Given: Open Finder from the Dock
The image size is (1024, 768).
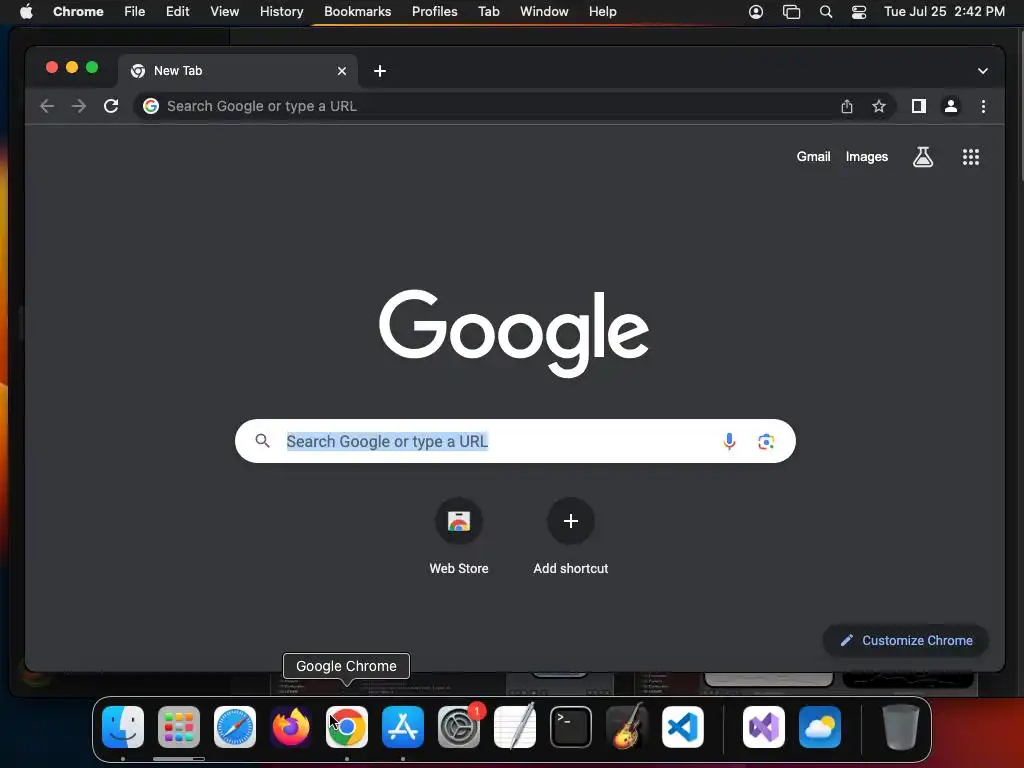Looking at the screenshot, I should [123, 727].
